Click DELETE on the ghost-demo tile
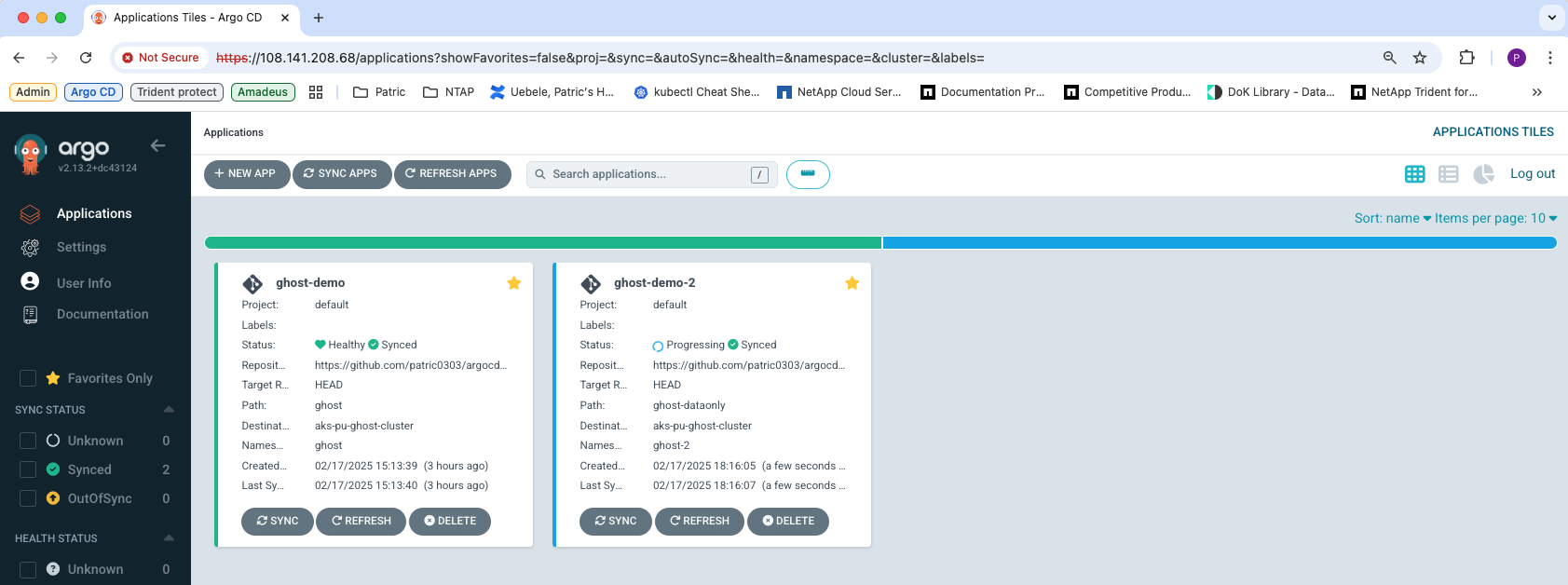 [x=450, y=522]
